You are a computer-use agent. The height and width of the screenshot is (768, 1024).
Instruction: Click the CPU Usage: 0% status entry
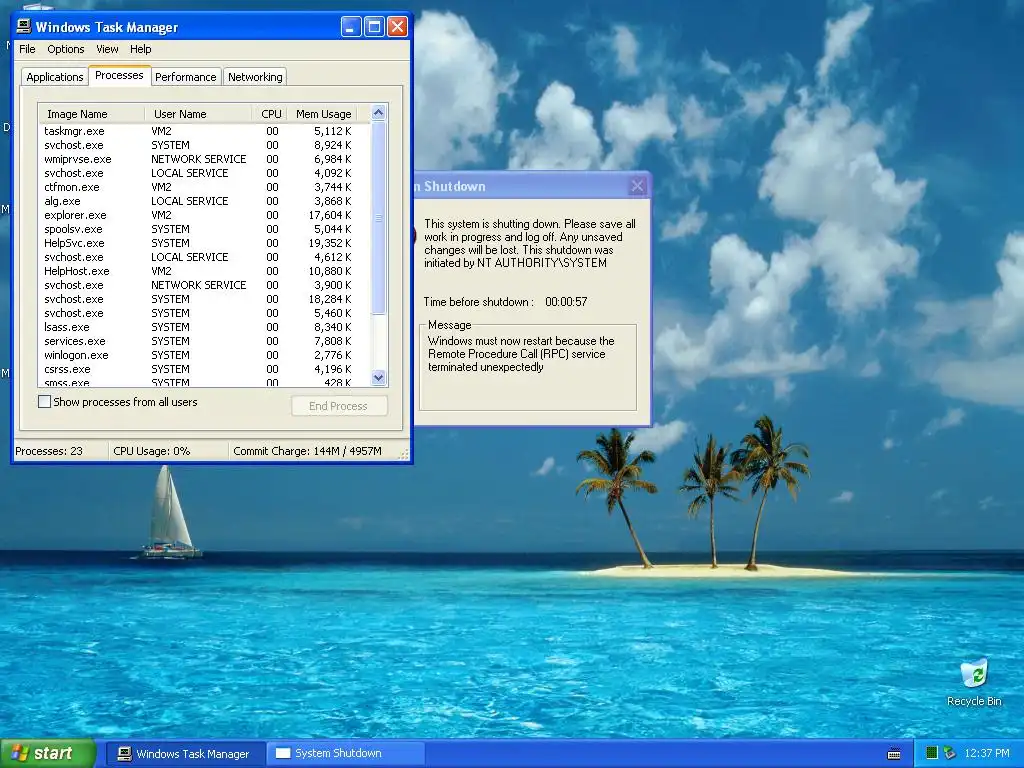tap(152, 451)
